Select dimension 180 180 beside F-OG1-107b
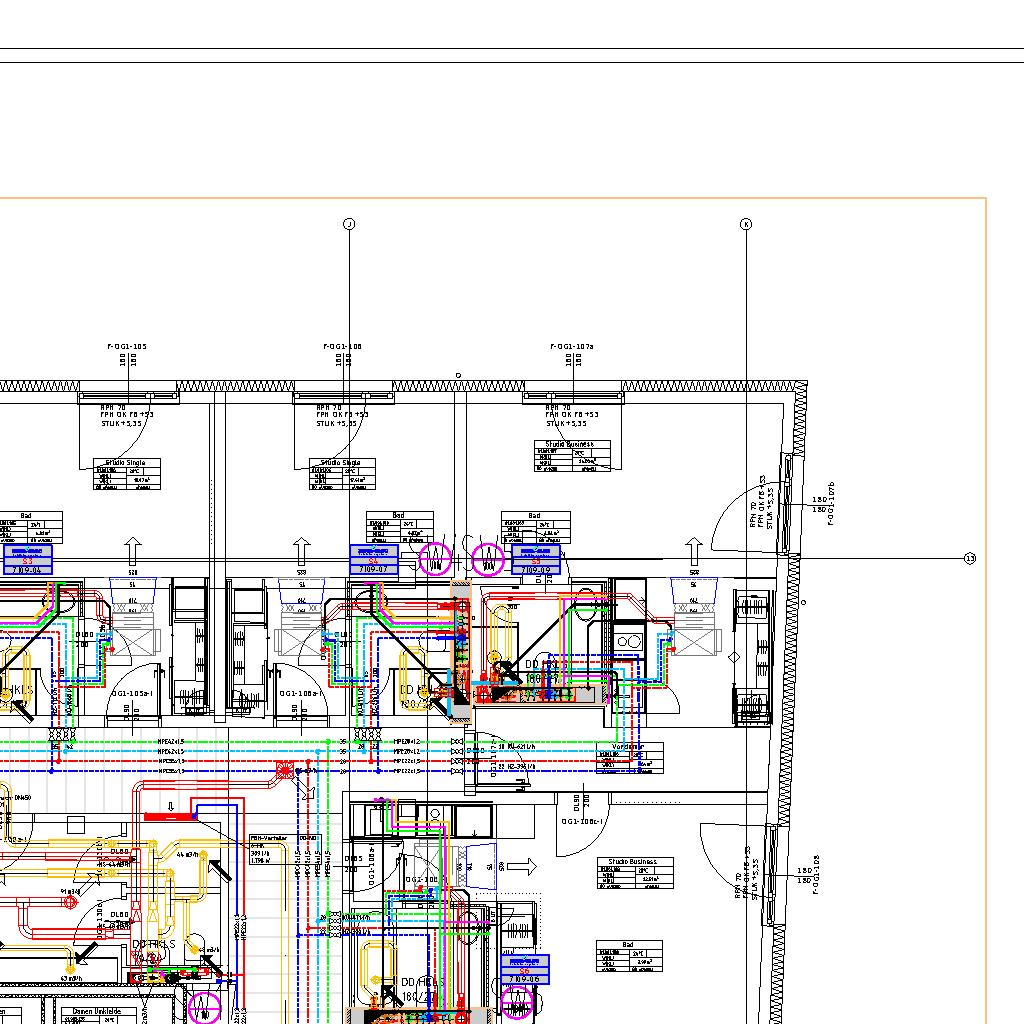The image size is (1024, 1024). coord(820,504)
